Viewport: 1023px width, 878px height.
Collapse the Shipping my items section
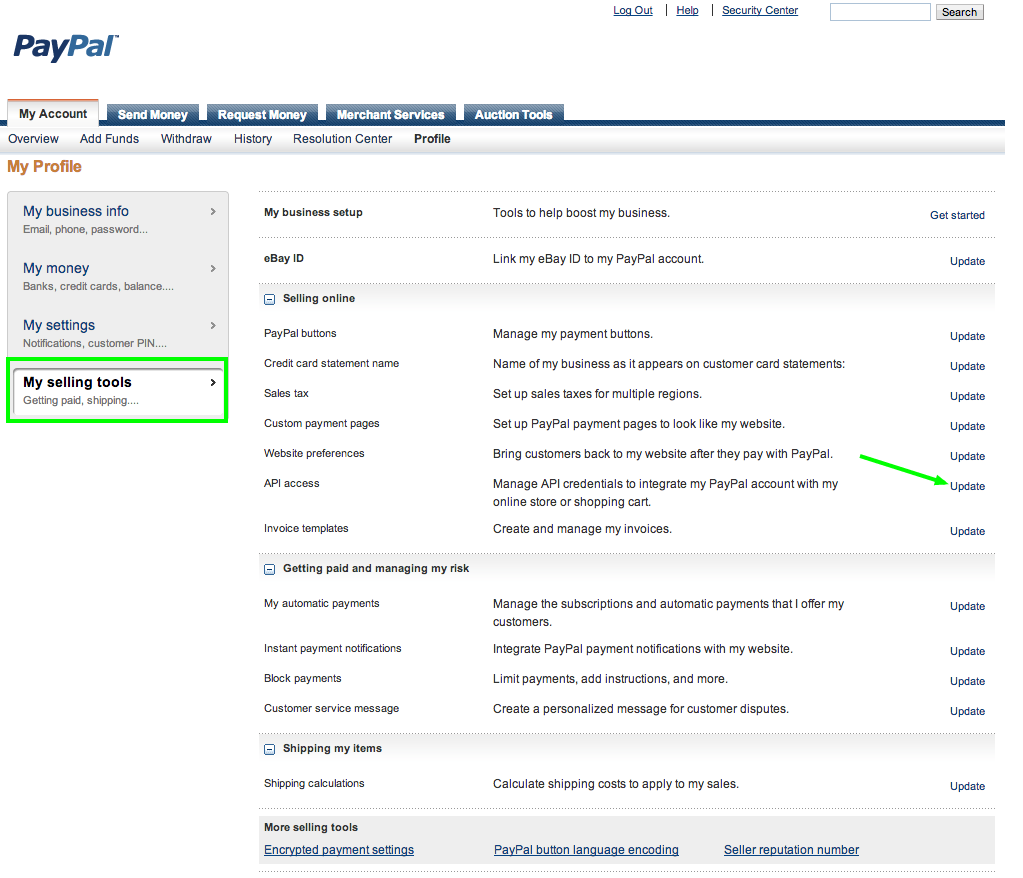point(268,748)
